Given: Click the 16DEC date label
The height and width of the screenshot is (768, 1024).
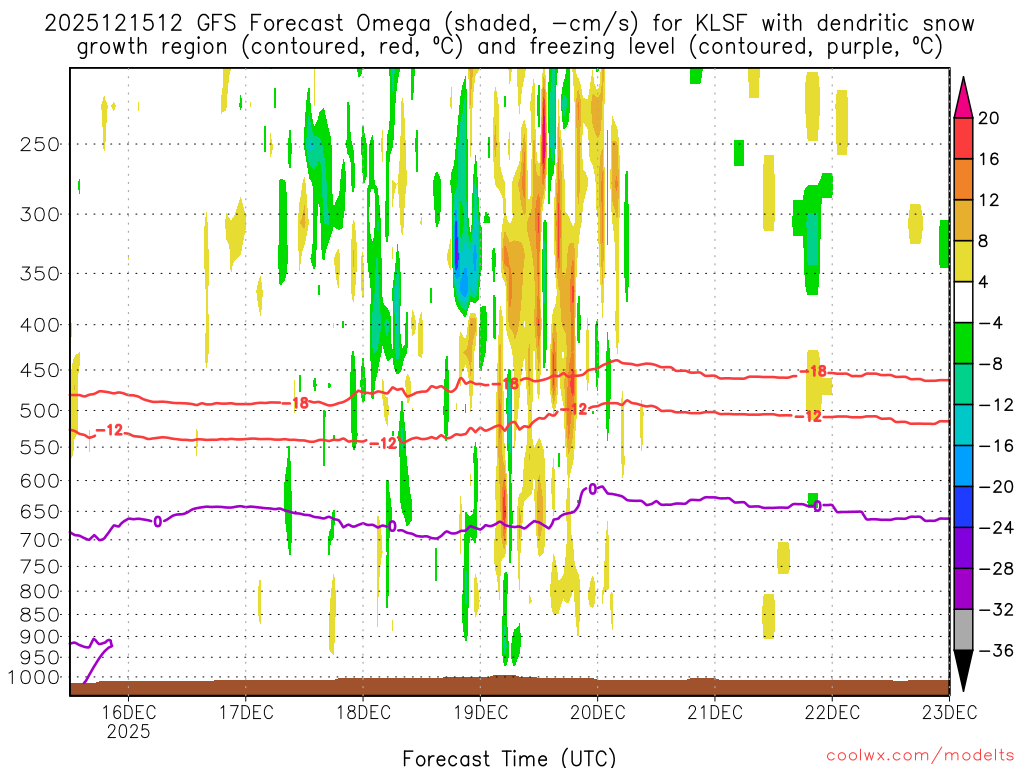Looking at the screenshot, I should coord(129,712).
